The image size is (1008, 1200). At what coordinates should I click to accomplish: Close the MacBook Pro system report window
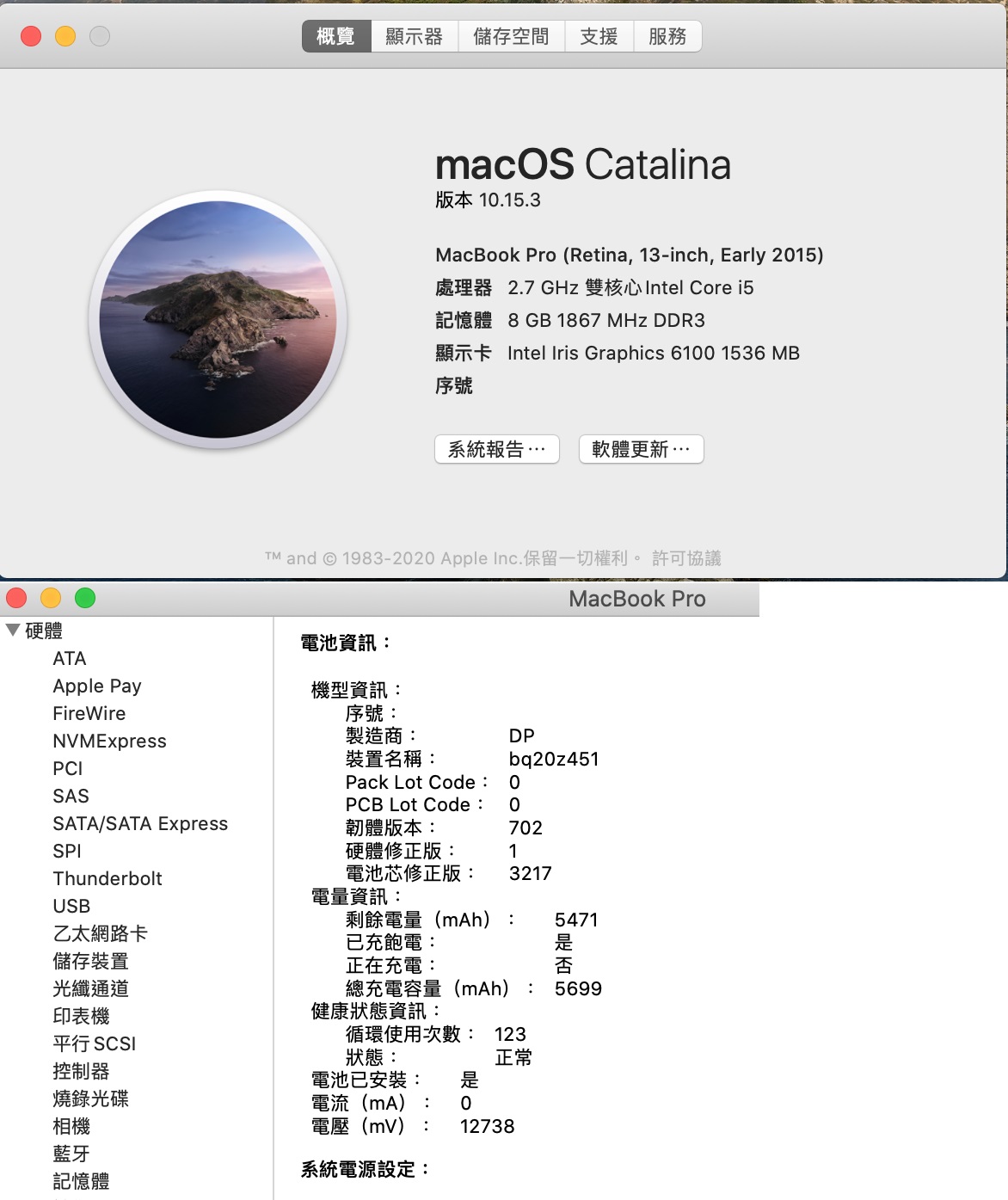point(16,598)
